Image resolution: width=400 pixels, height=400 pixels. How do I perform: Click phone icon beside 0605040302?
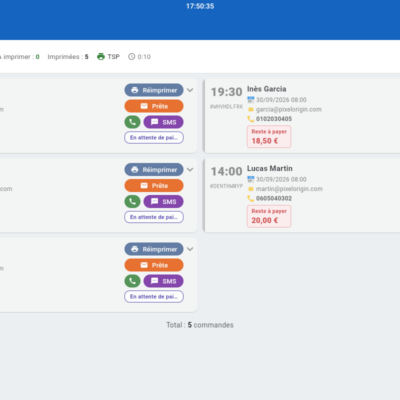(250, 198)
